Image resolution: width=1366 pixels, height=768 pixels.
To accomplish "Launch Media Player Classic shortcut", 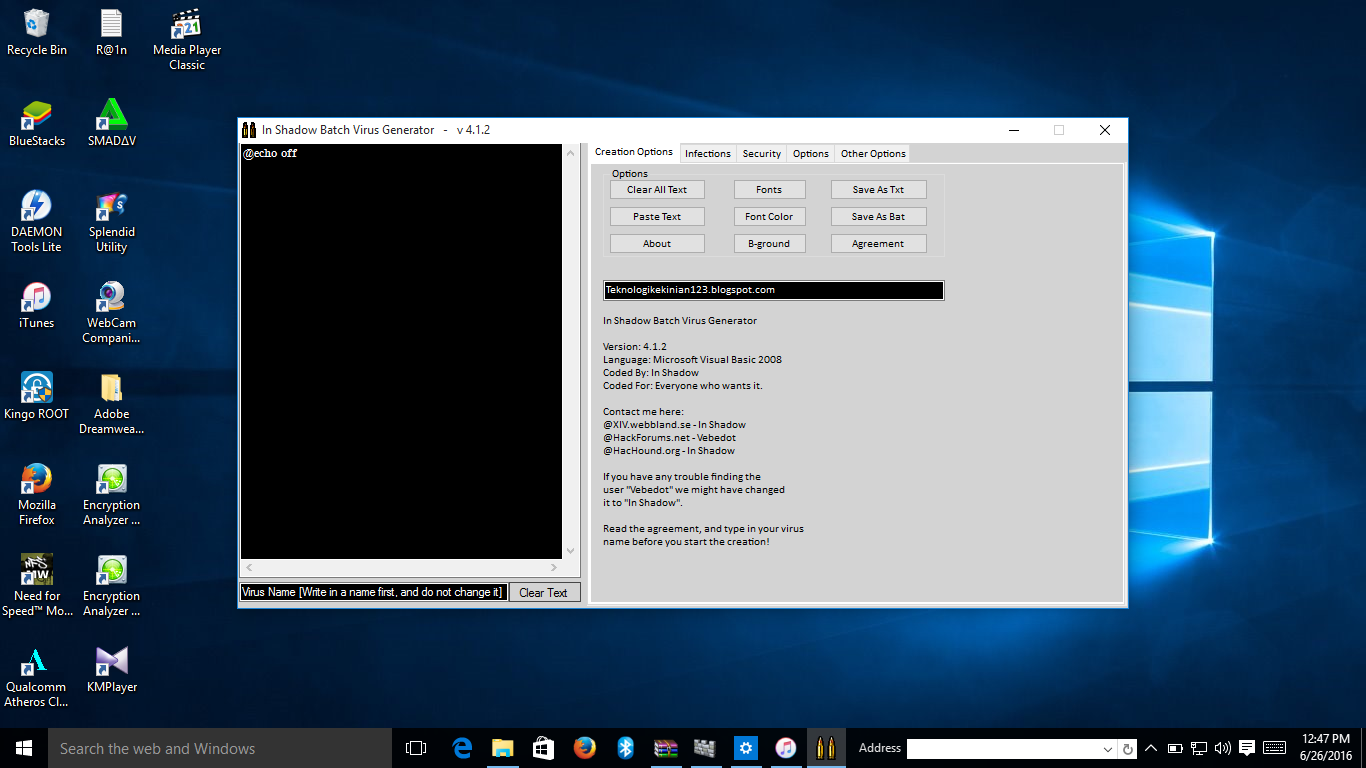I will pos(187,39).
